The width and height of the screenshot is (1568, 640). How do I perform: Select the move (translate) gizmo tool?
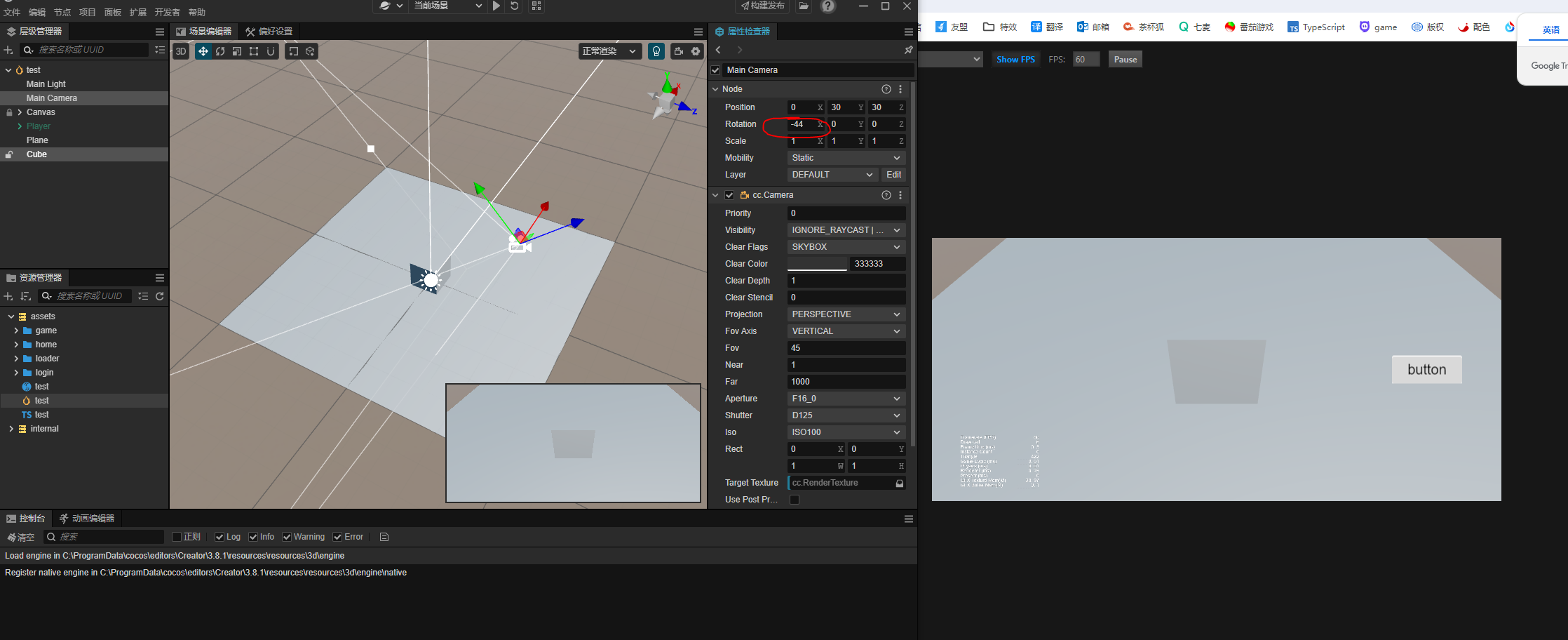coord(203,51)
